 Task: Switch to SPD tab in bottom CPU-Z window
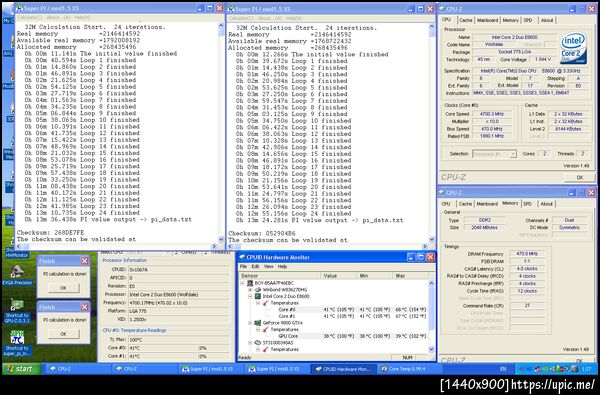tap(528, 204)
